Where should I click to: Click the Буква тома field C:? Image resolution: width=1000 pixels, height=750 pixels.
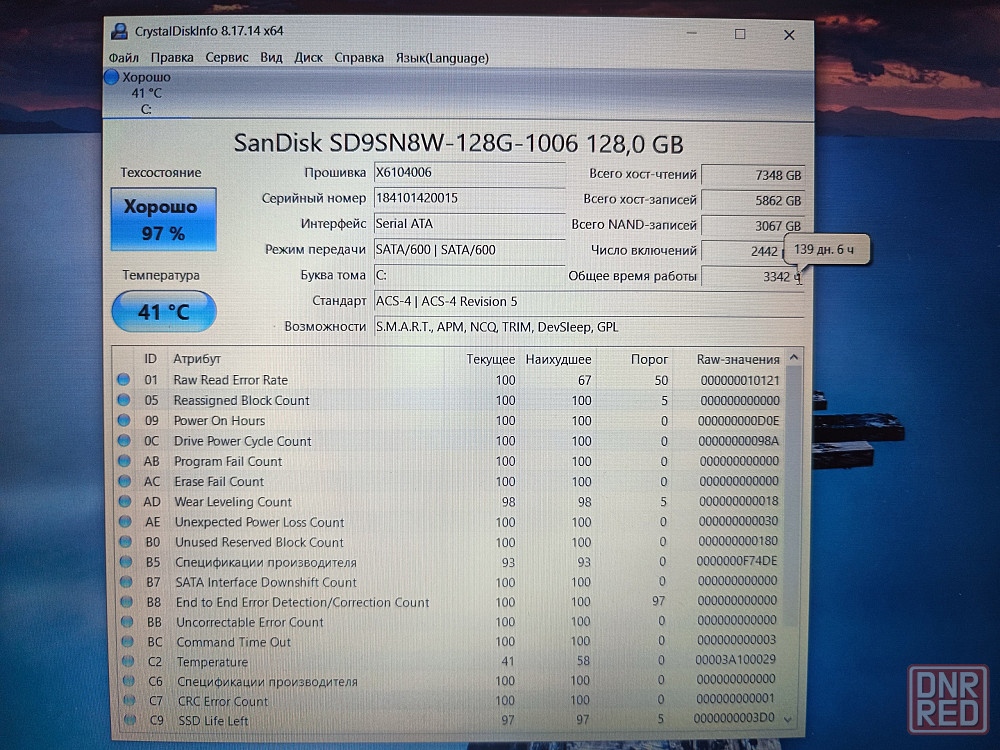[469, 276]
